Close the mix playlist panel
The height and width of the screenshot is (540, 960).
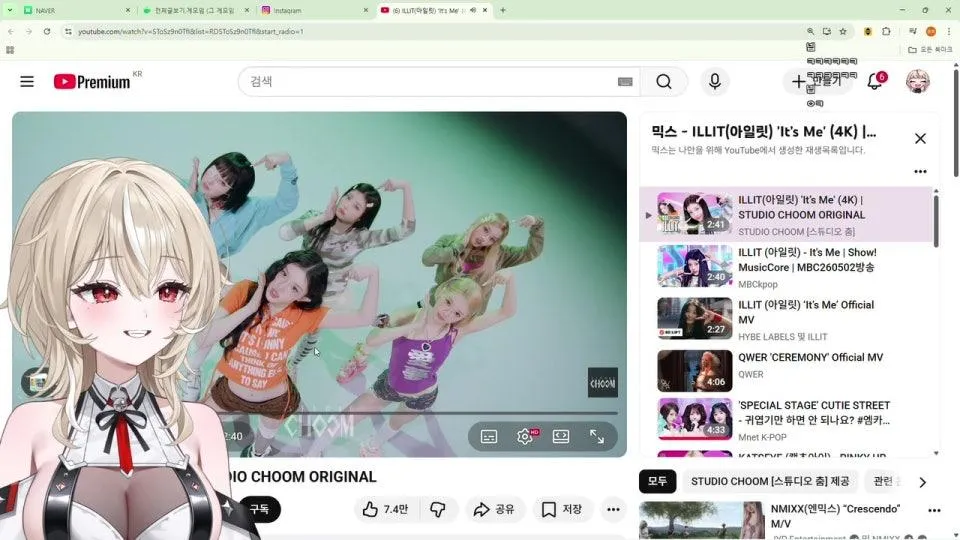(x=920, y=138)
